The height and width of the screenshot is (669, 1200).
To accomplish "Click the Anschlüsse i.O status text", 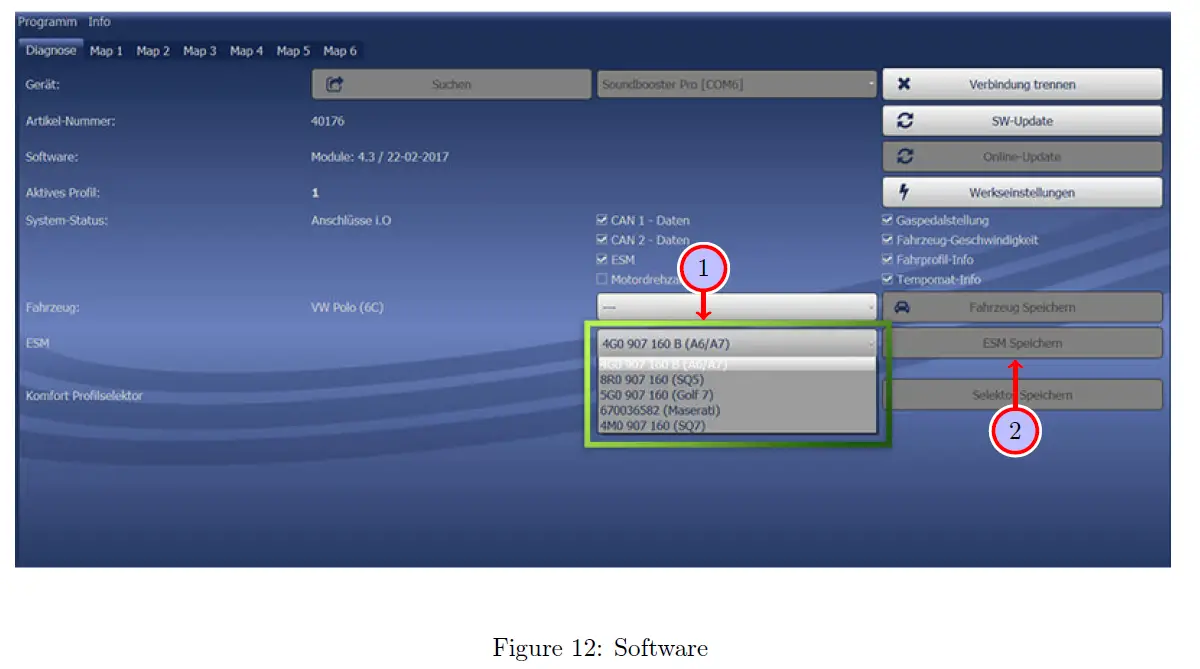I will [x=351, y=220].
